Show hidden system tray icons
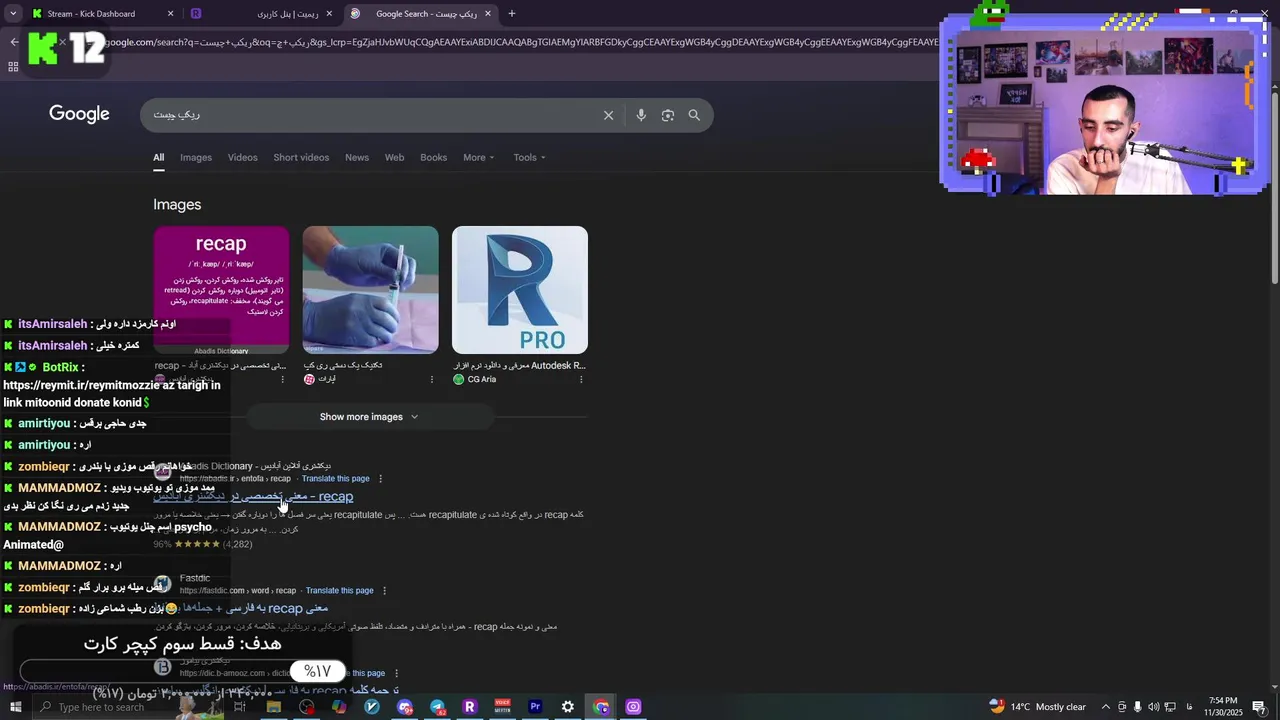Viewport: 1280px width, 720px height. 1105,707
